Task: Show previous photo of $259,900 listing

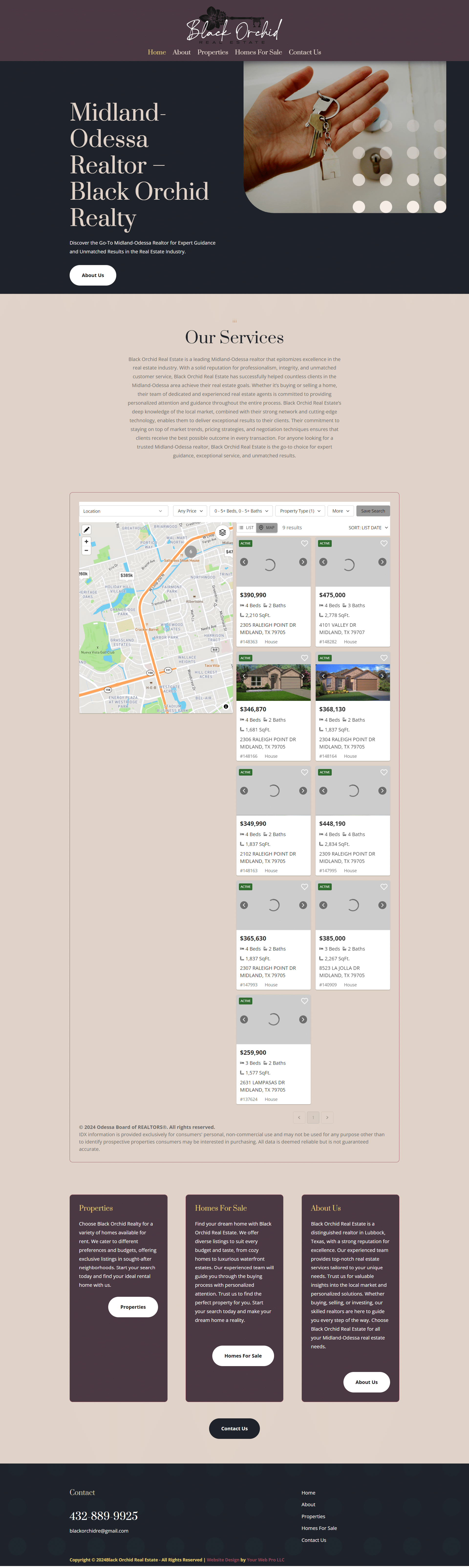Action: click(244, 1019)
